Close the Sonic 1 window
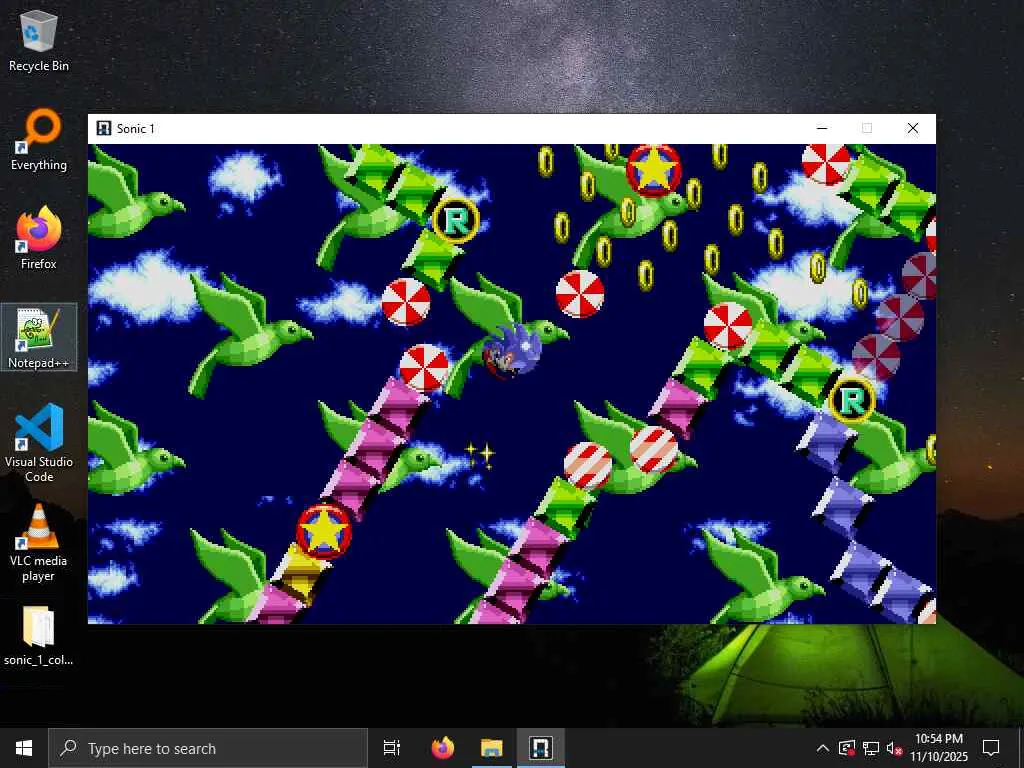The image size is (1024, 768). coord(913,128)
